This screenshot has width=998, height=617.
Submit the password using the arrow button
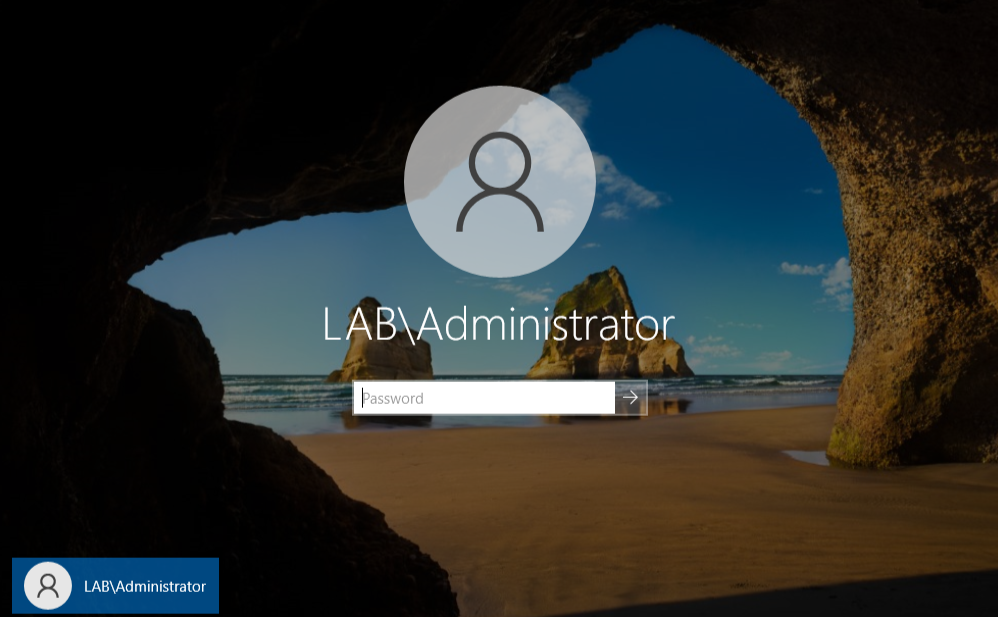(631, 398)
